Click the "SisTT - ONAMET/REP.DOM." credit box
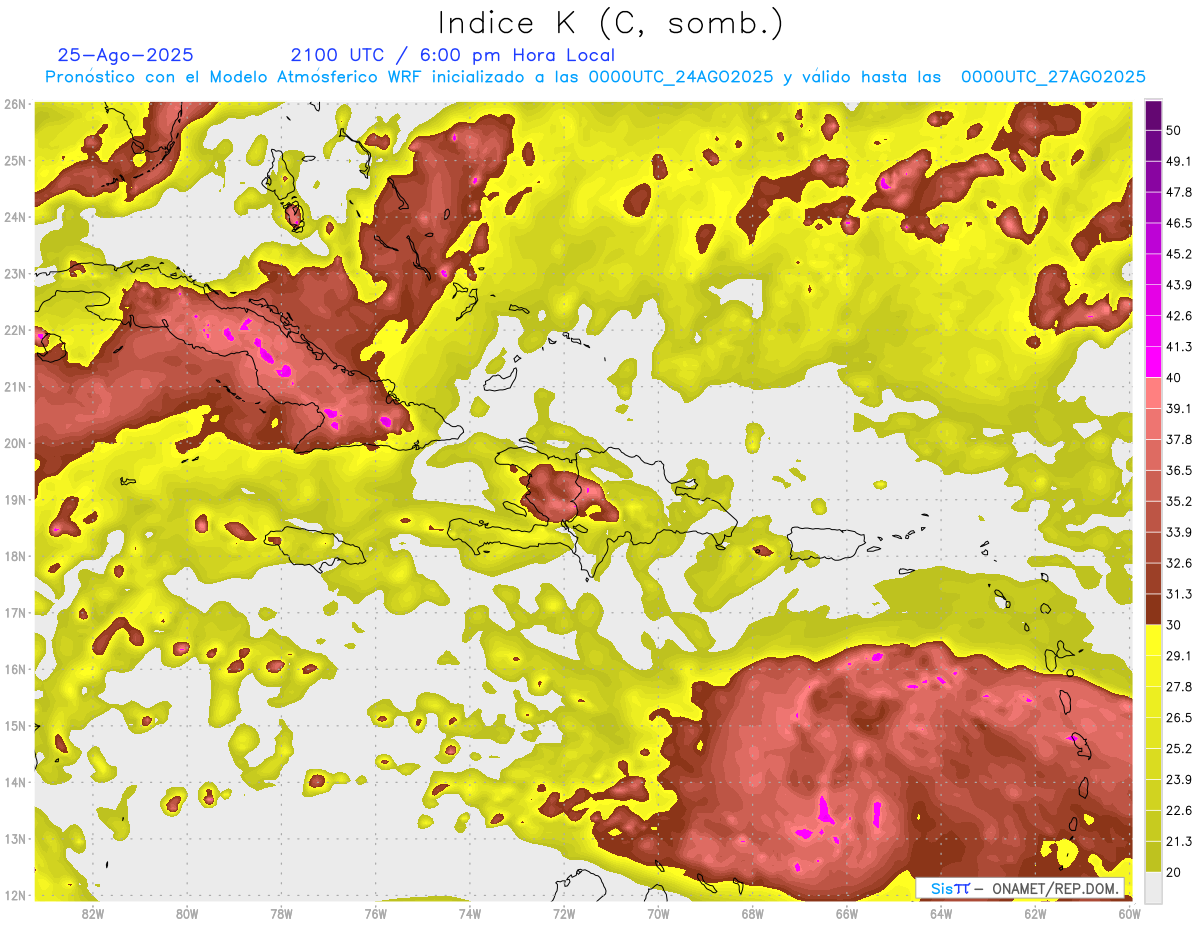Image resolution: width=1200 pixels, height=927 pixels. [1020, 888]
